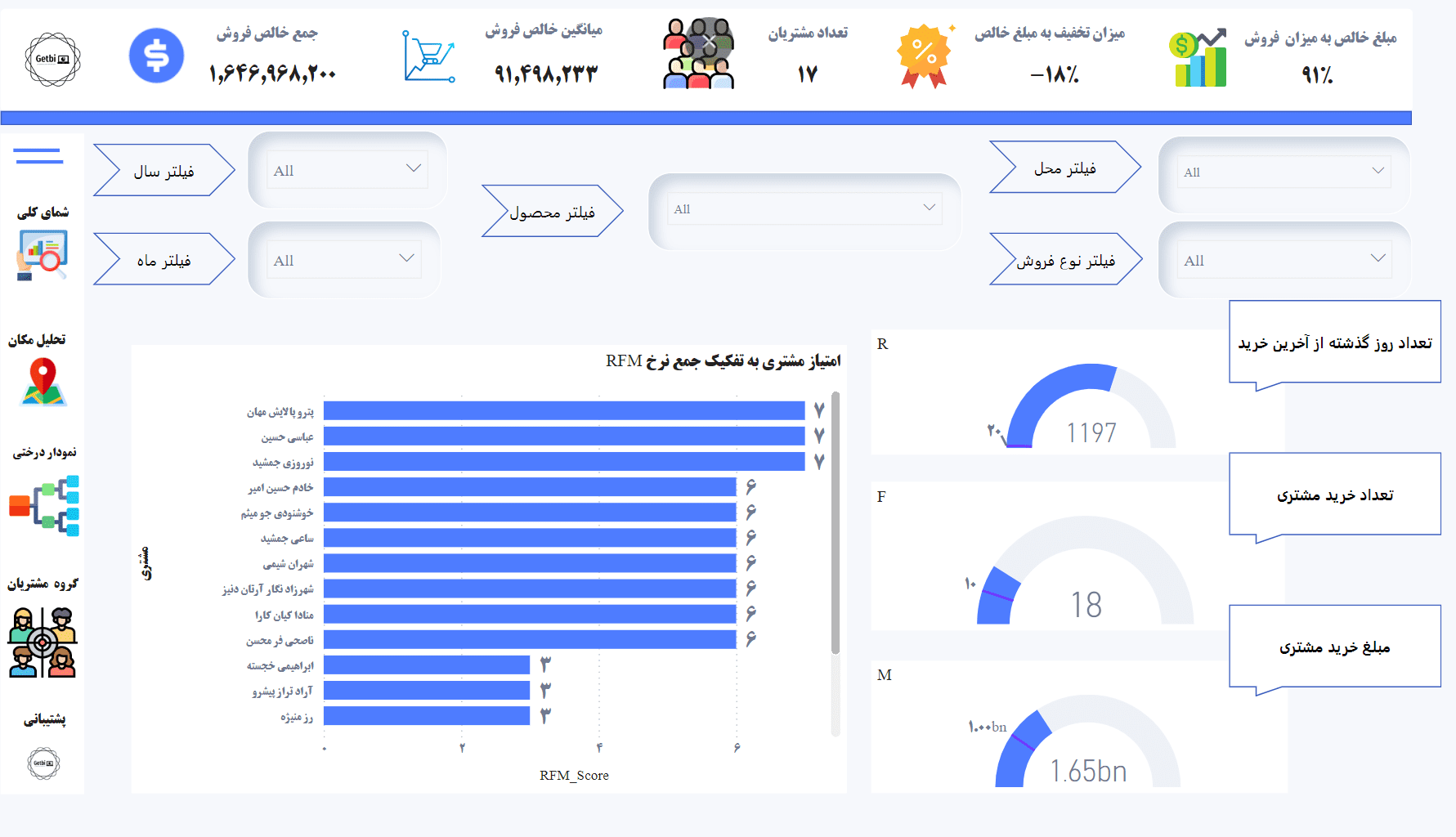This screenshot has width=1456, height=837.
Task: Click the Getbi logo at top left
Action: 53,59
